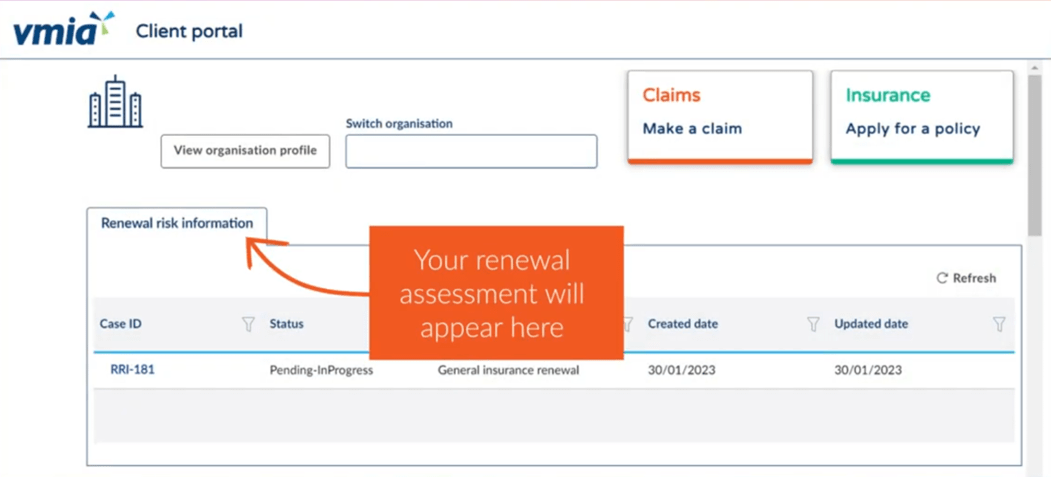Sort by the Case ID column header
This screenshot has height=477, width=1051.
coord(121,324)
